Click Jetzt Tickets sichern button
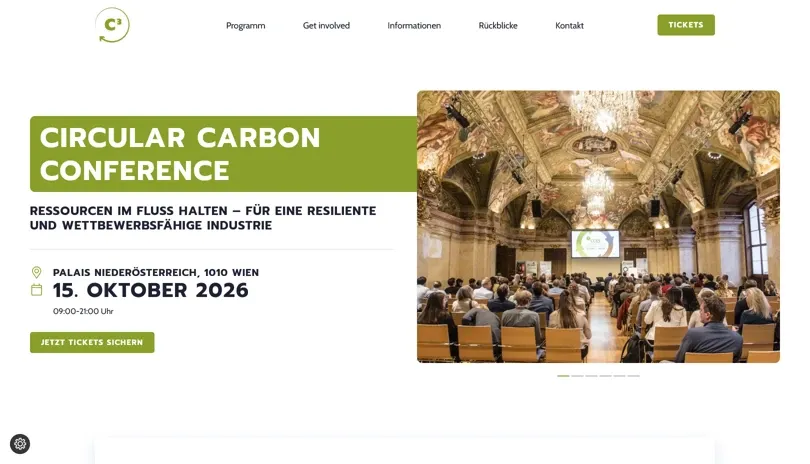 tap(92, 342)
